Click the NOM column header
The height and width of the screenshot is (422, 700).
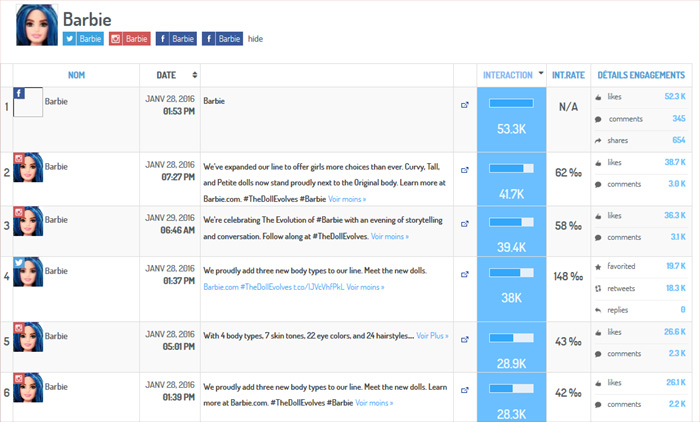(x=77, y=75)
